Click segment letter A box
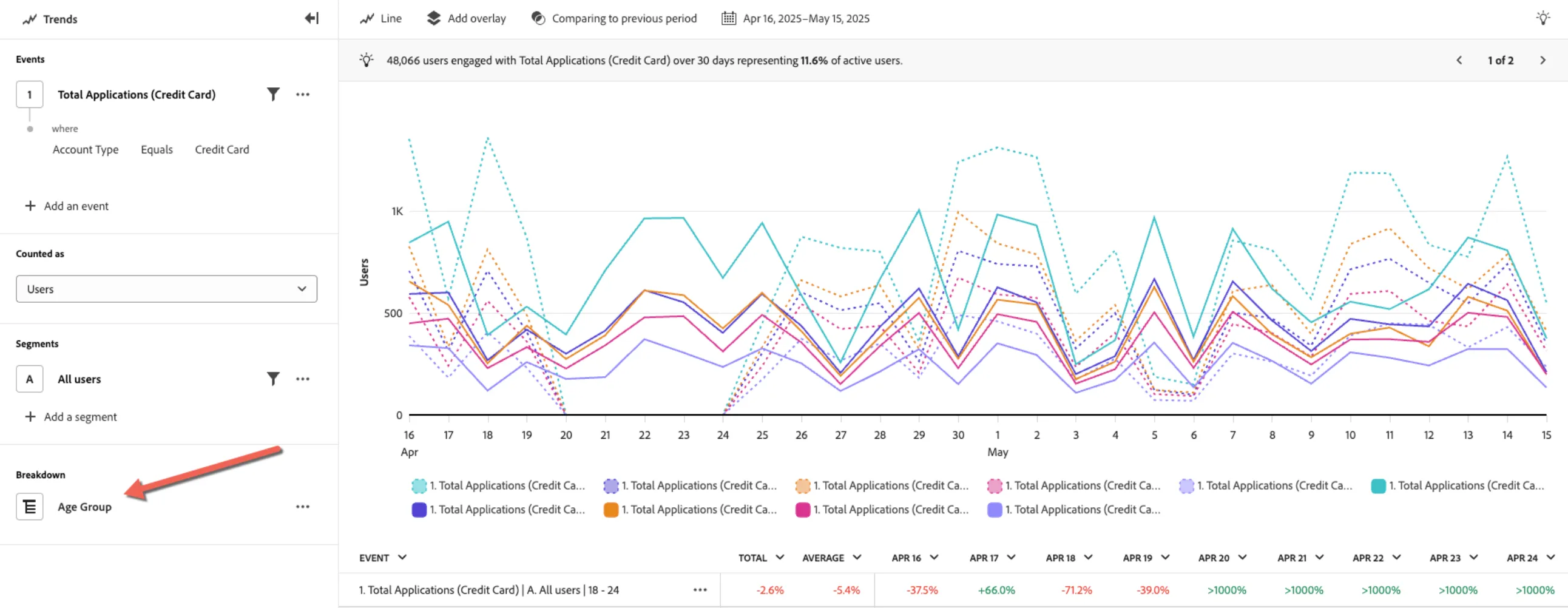This screenshot has width=1568, height=608. [x=29, y=379]
